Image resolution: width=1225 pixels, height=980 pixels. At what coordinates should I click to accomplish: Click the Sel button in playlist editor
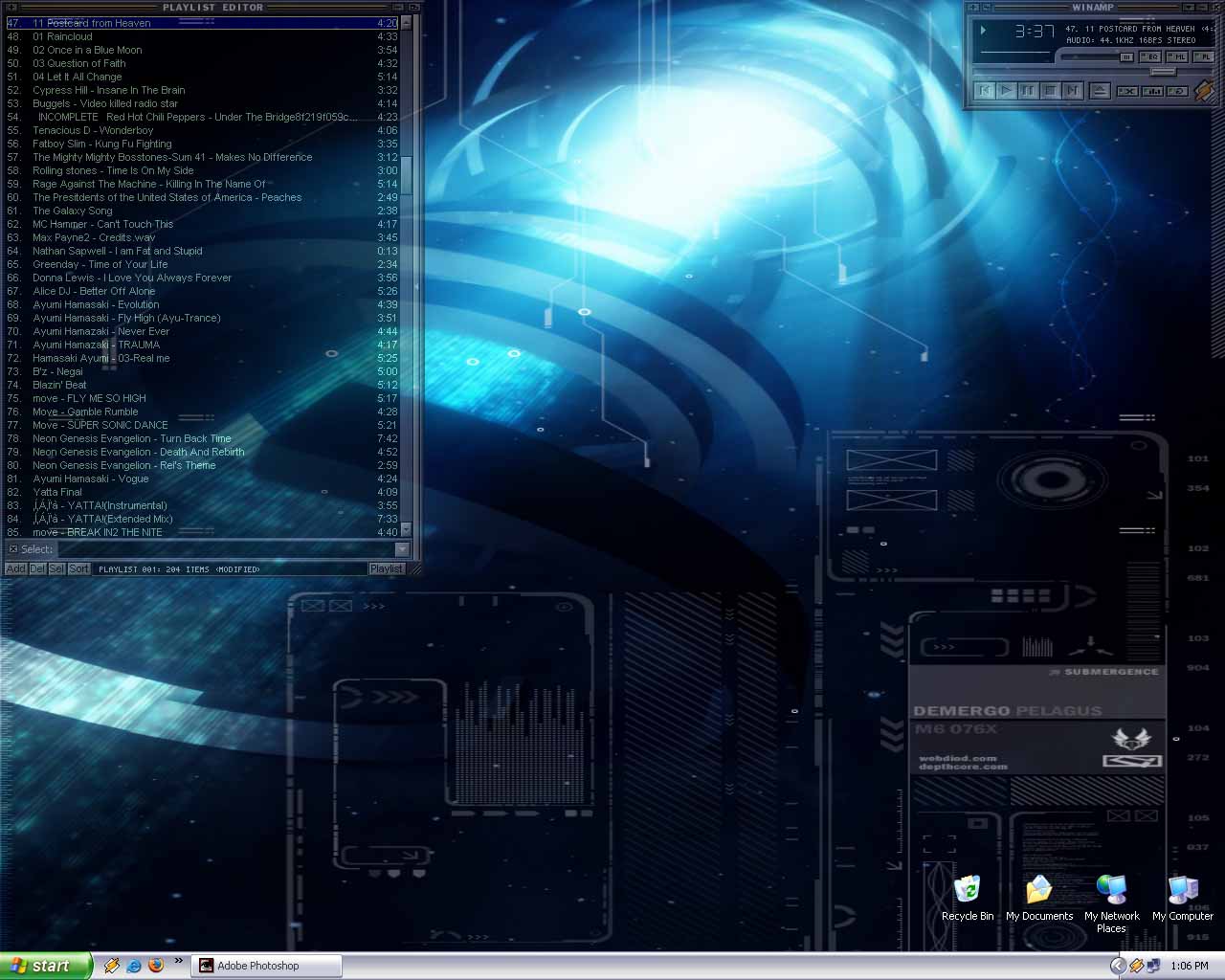(x=56, y=568)
